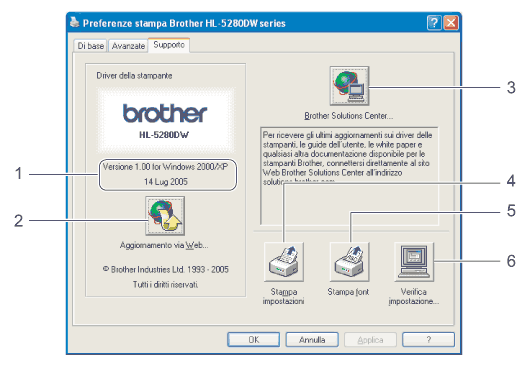Click inside the Solutions Center description text box
This screenshot has height=369, width=521.
(349, 176)
